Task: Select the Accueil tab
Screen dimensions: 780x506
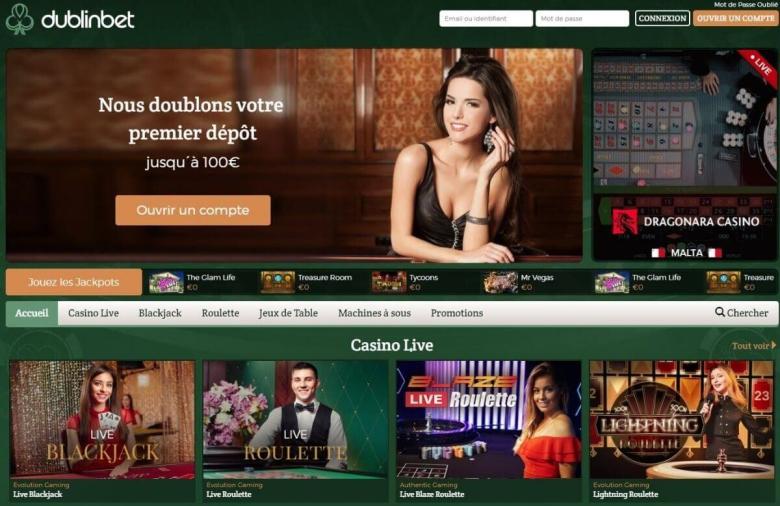Action: point(32,313)
